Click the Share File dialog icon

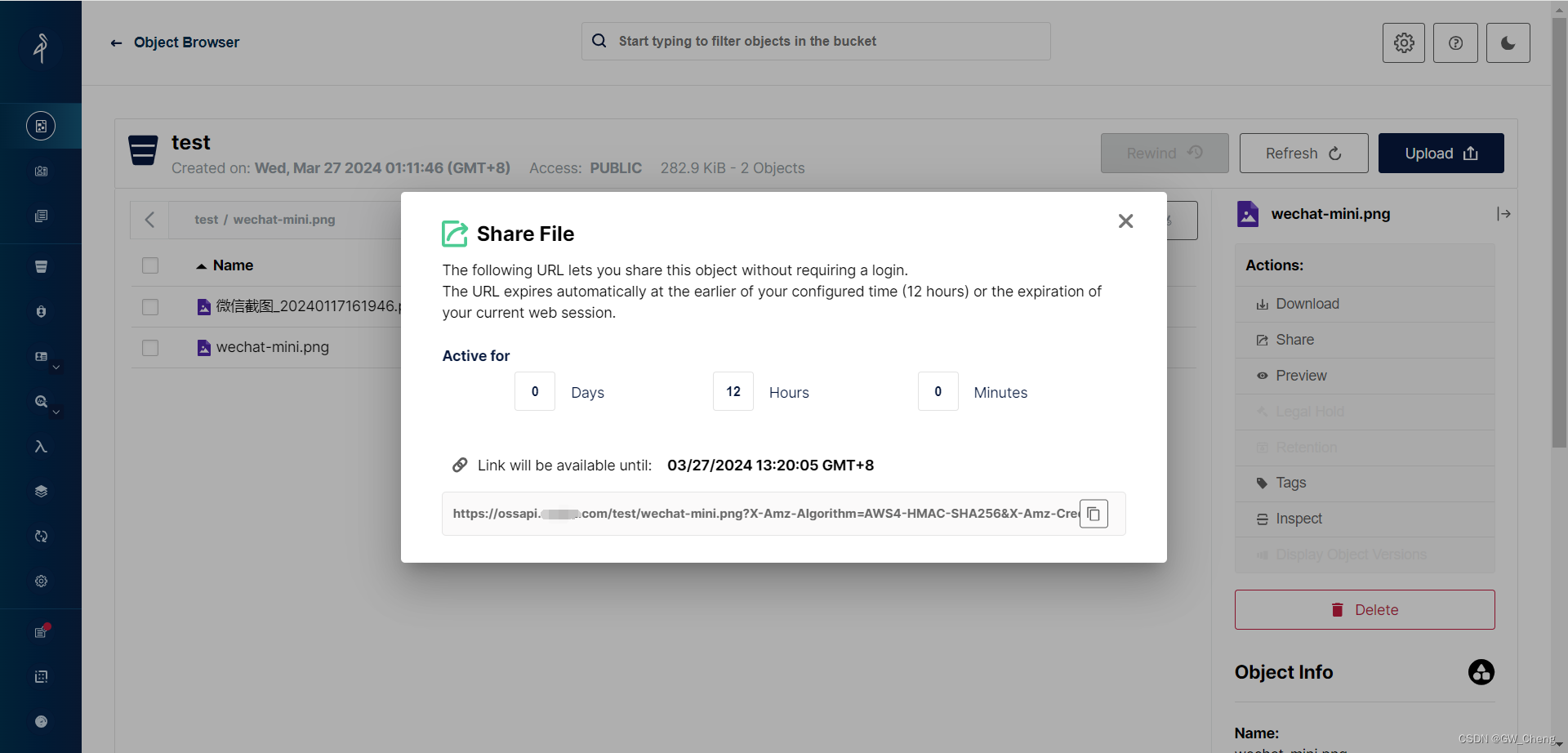455,234
